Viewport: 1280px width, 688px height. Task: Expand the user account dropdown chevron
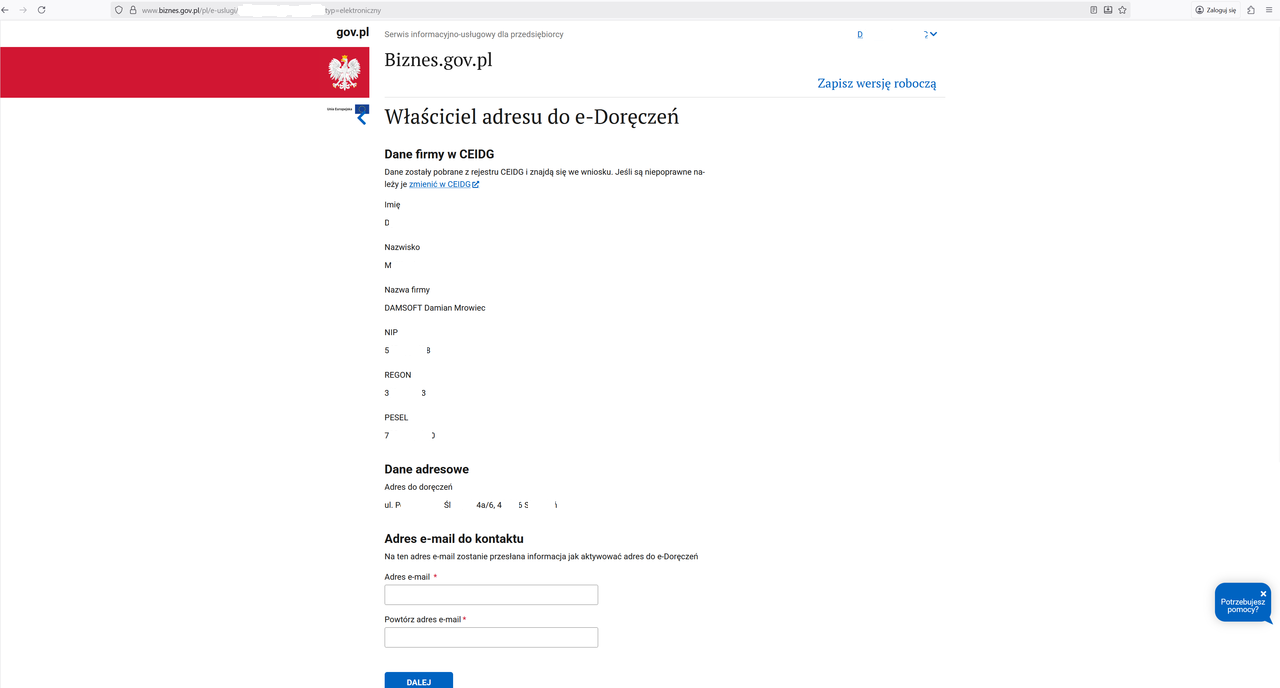click(932, 34)
